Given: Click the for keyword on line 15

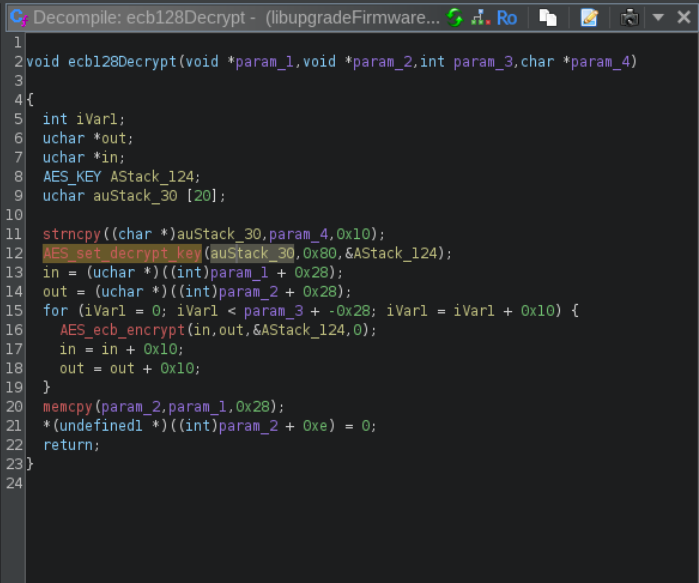Looking at the screenshot, I should coord(55,311).
